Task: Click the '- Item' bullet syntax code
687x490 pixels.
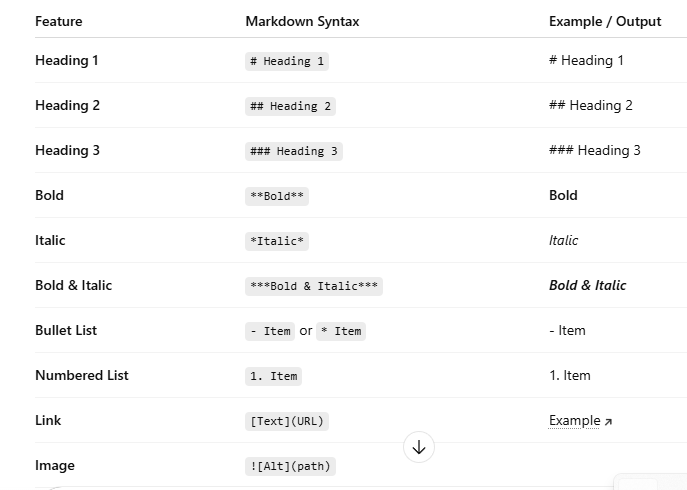Action: [x=270, y=331]
